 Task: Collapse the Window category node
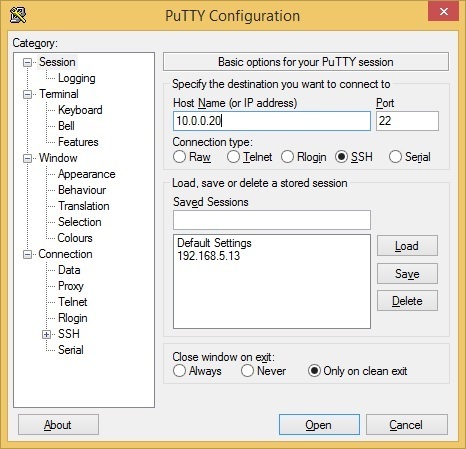[27, 158]
